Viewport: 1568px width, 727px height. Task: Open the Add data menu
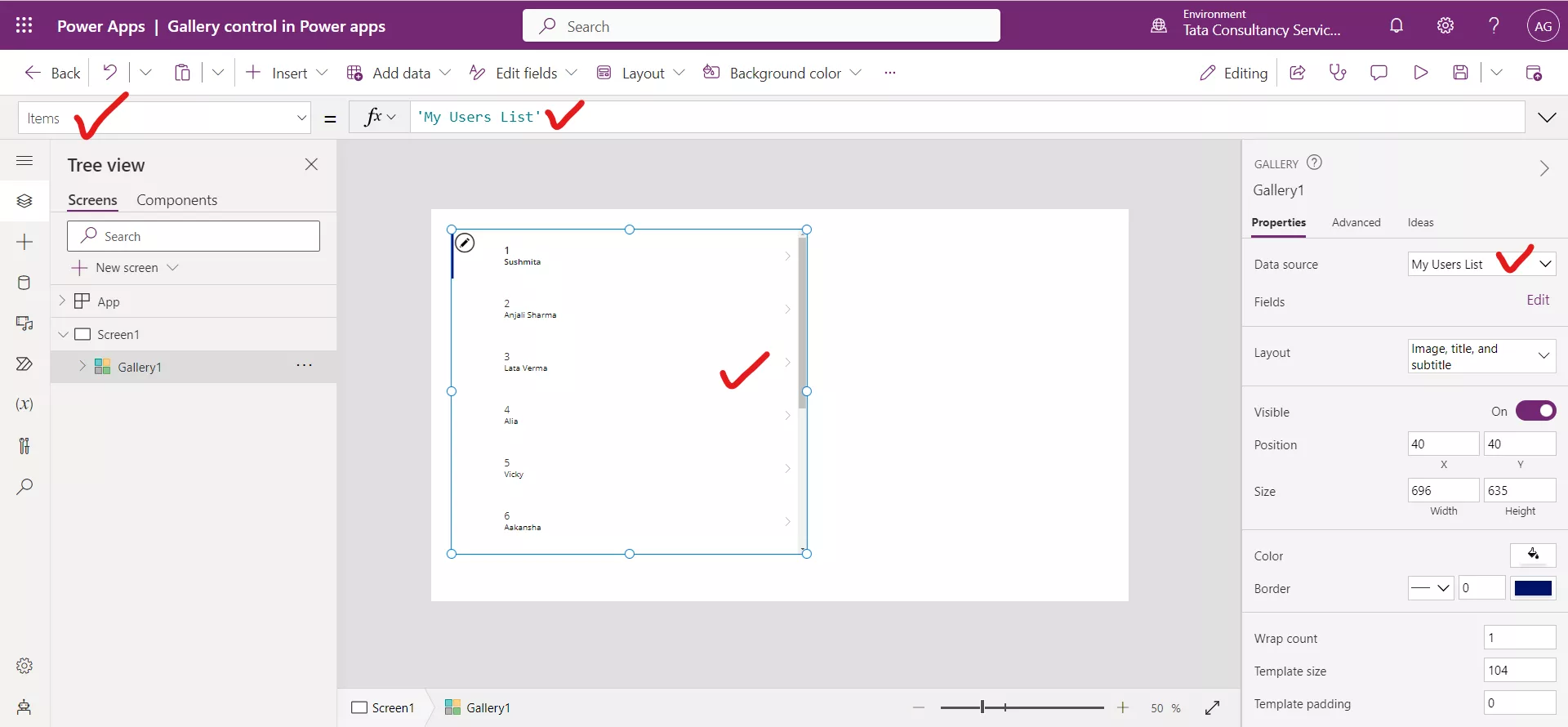point(399,73)
